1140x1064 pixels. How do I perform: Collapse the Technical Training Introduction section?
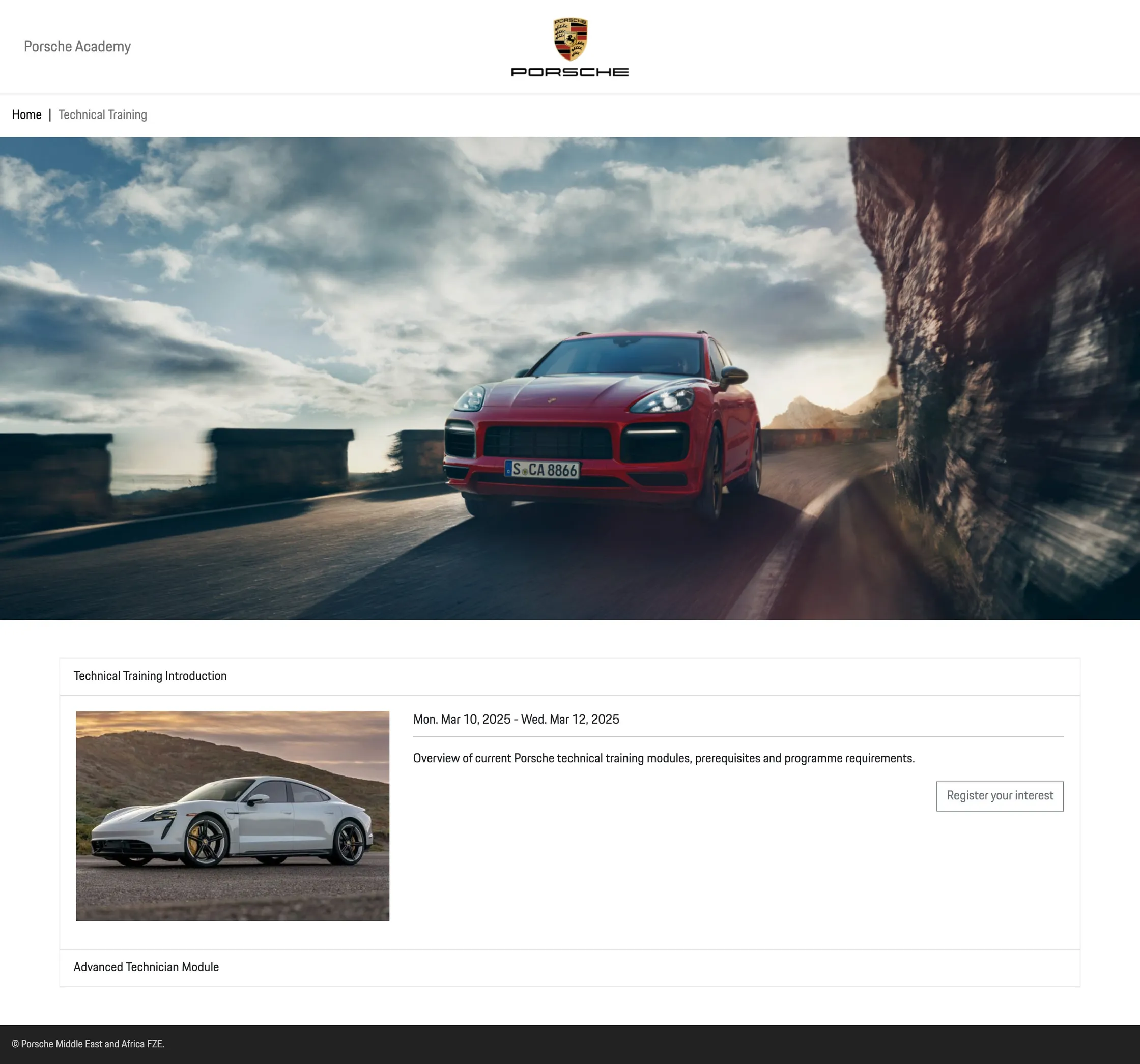[x=569, y=676]
